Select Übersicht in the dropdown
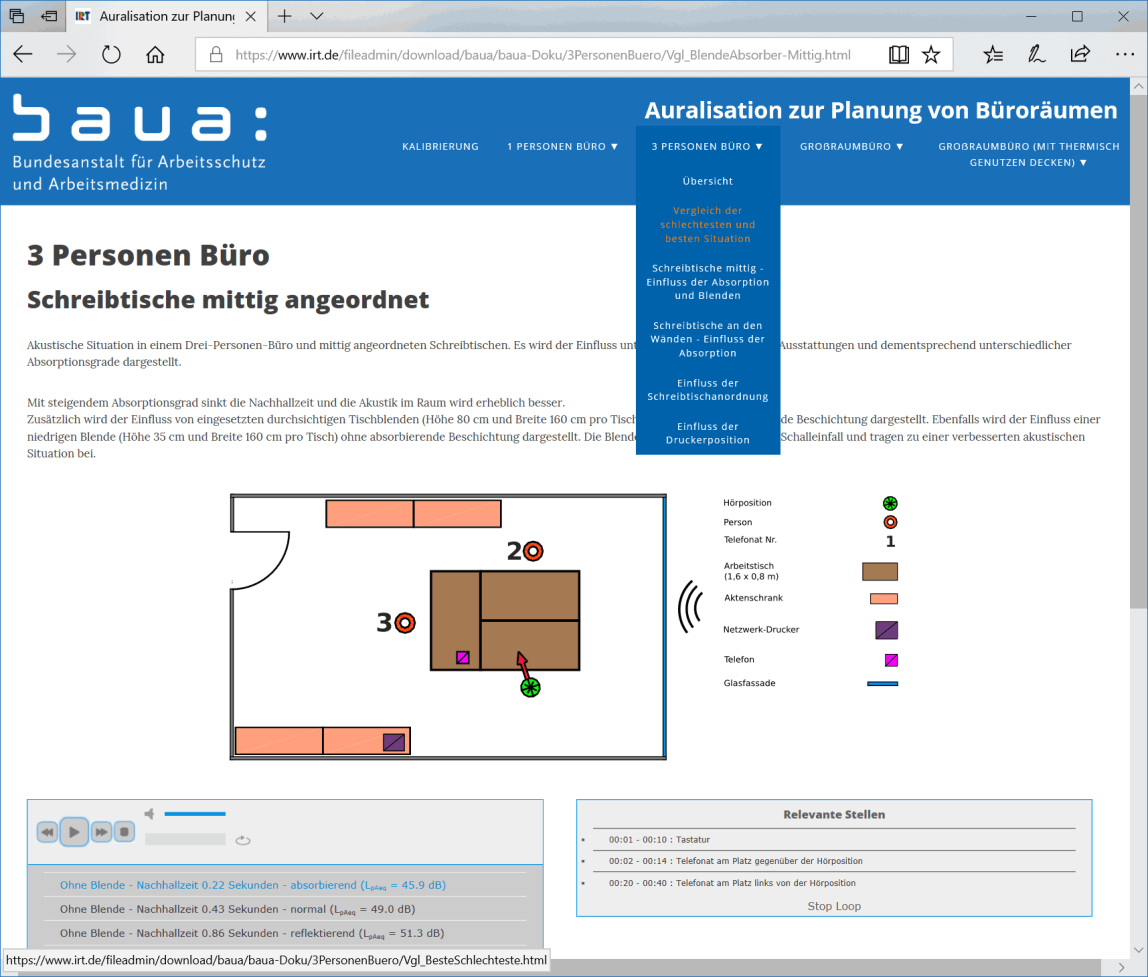1148x977 pixels. tap(707, 181)
